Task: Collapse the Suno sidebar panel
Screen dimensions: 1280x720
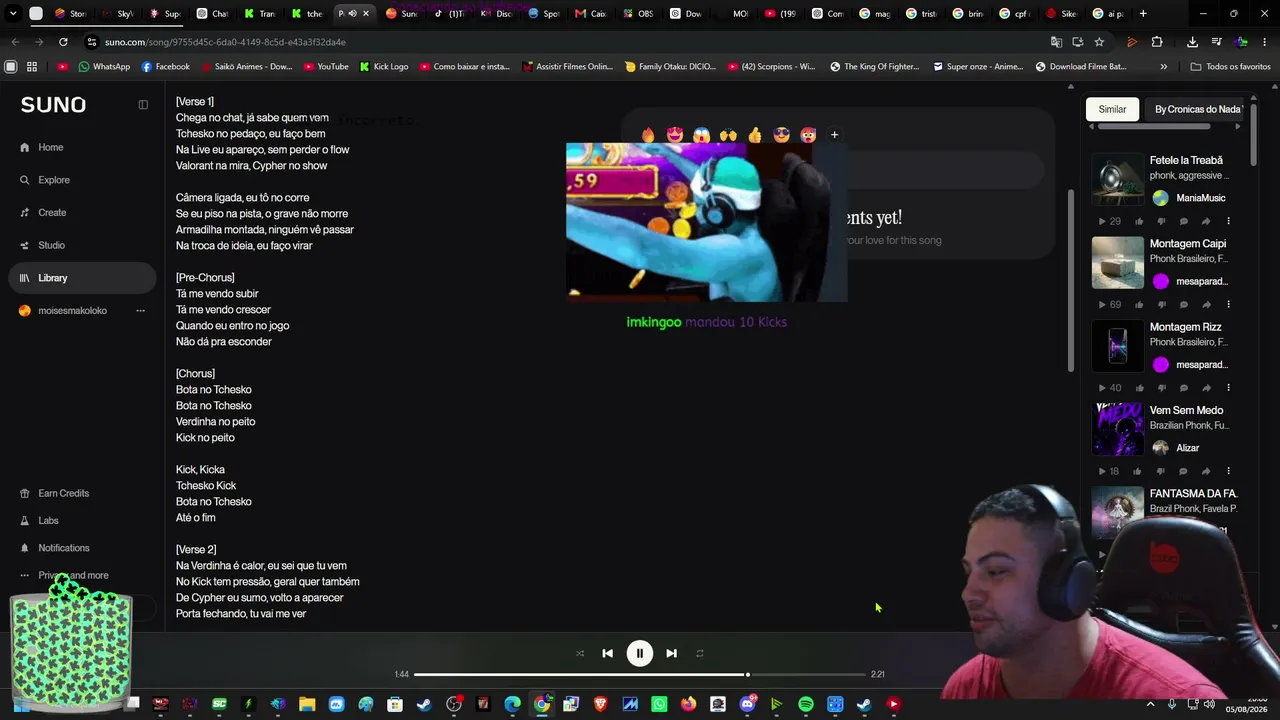Action: 143,105
